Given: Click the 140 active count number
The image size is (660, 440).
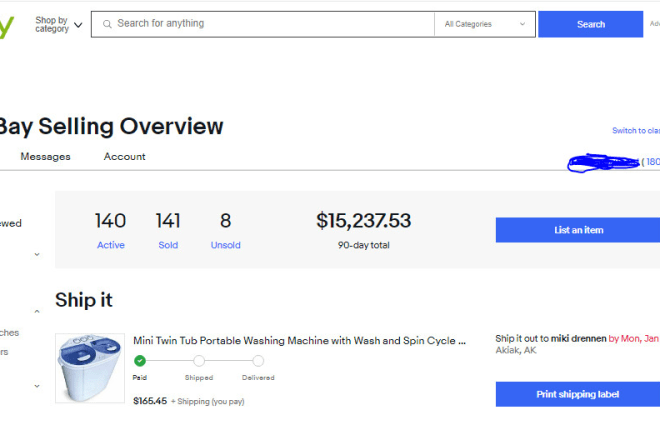Looking at the screenshot, I should 110,221.
